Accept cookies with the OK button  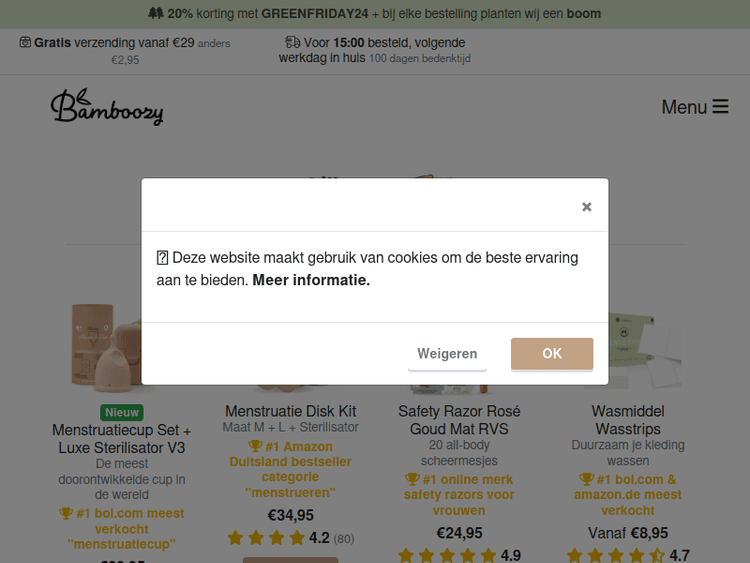tap(552, 354)
